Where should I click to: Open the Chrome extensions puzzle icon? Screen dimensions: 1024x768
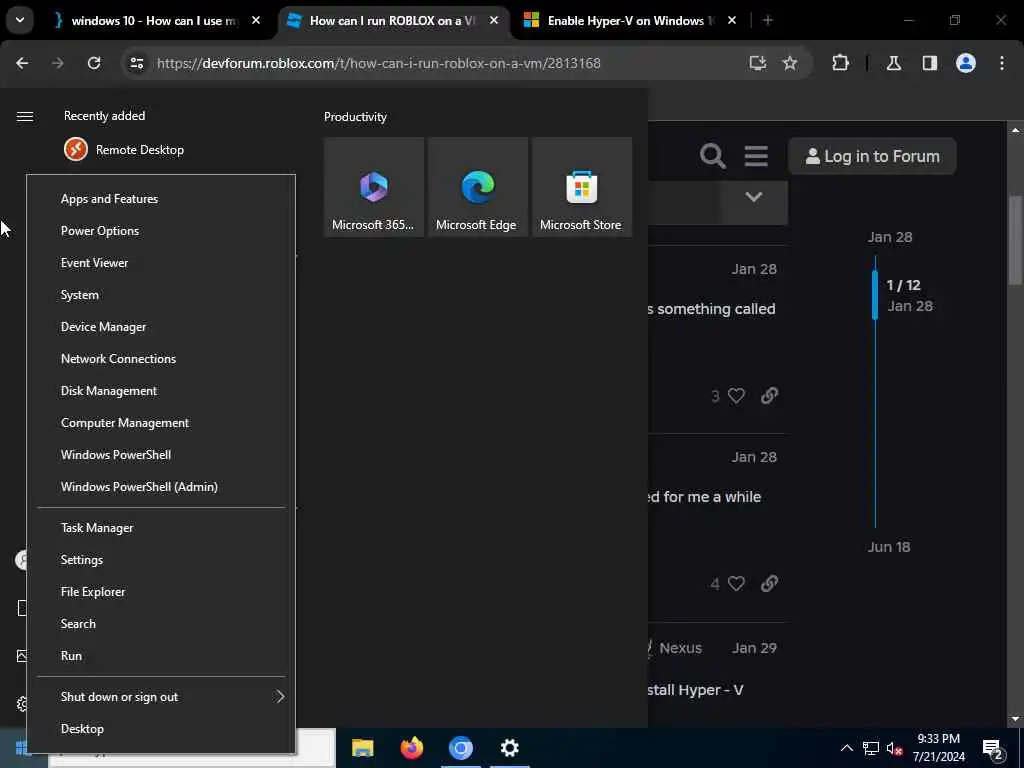[x=840, y=63]
